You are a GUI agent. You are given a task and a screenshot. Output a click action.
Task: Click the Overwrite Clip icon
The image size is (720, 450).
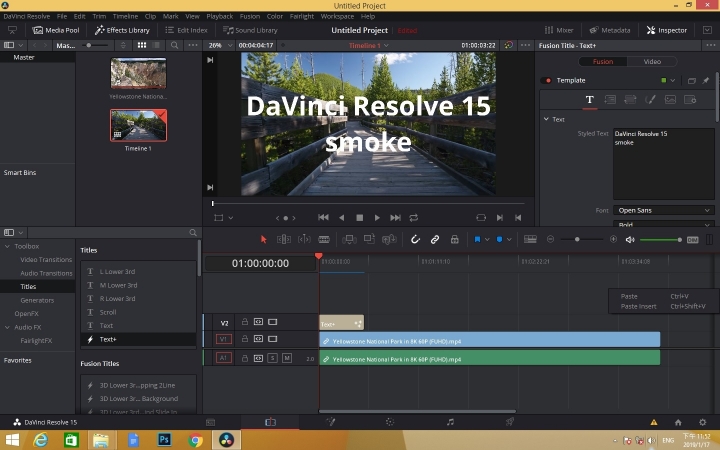click(369, 239)
